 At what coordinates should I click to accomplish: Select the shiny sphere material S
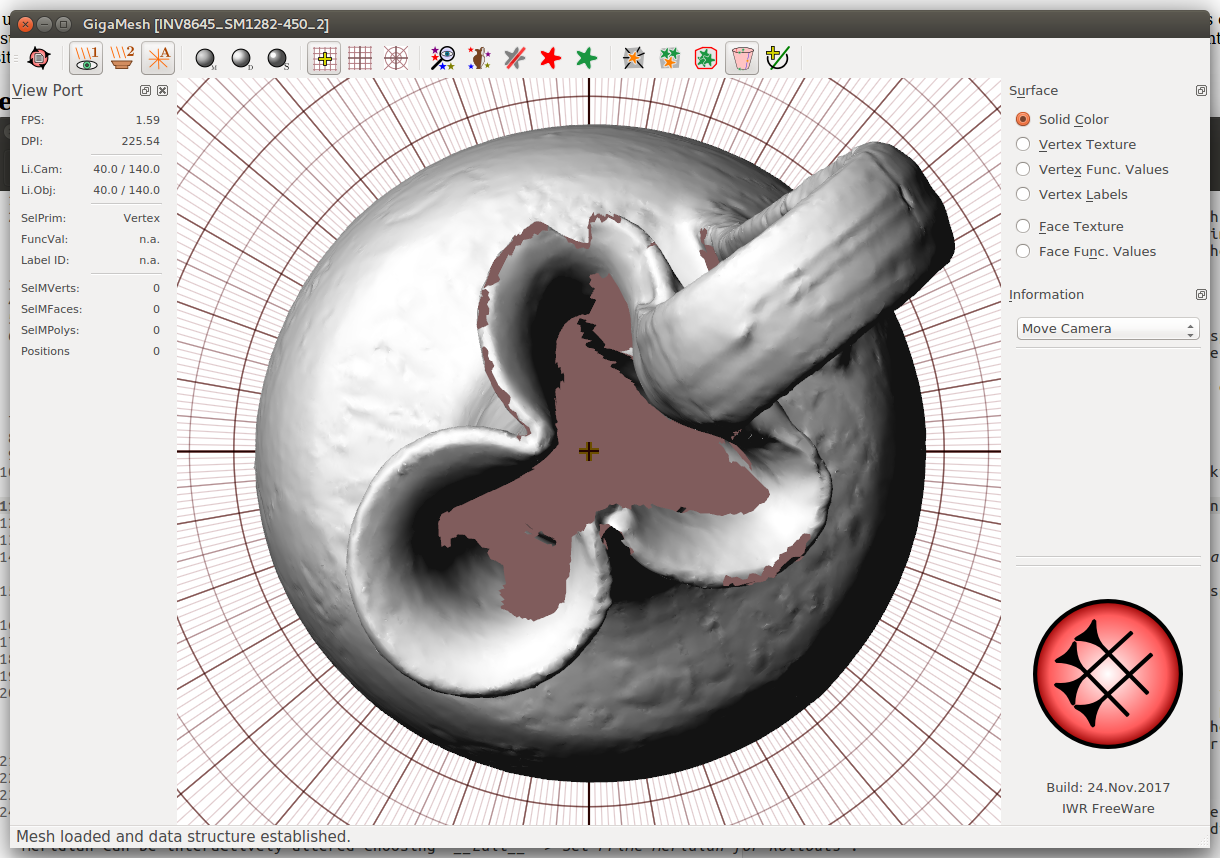coord(278,58)
